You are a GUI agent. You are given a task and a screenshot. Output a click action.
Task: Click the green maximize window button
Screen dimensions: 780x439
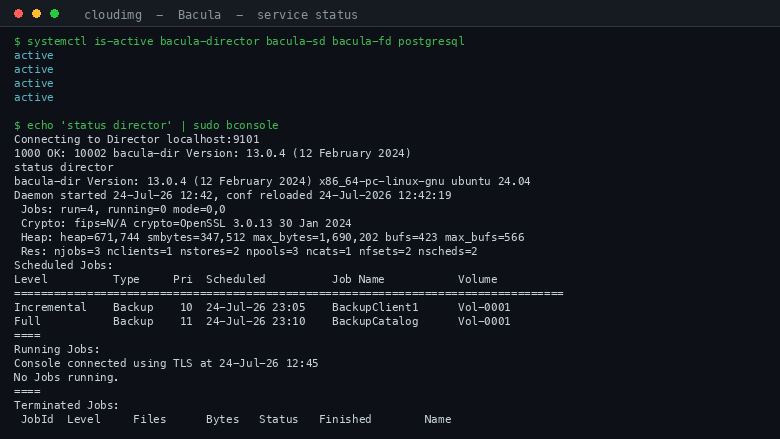55,14
